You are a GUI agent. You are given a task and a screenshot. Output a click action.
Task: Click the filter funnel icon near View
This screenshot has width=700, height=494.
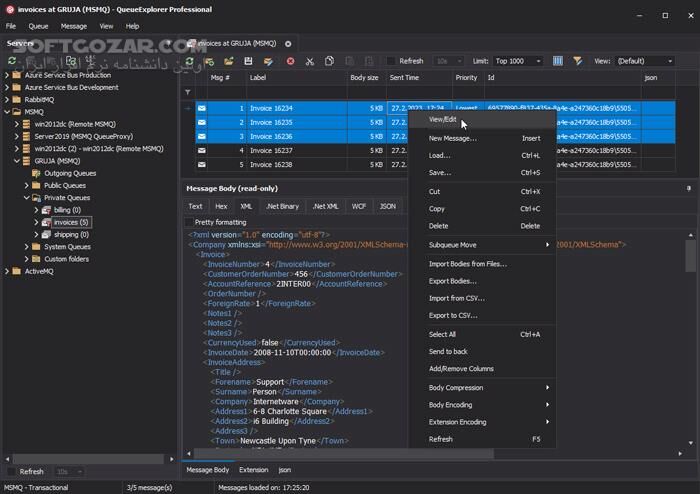578,62
